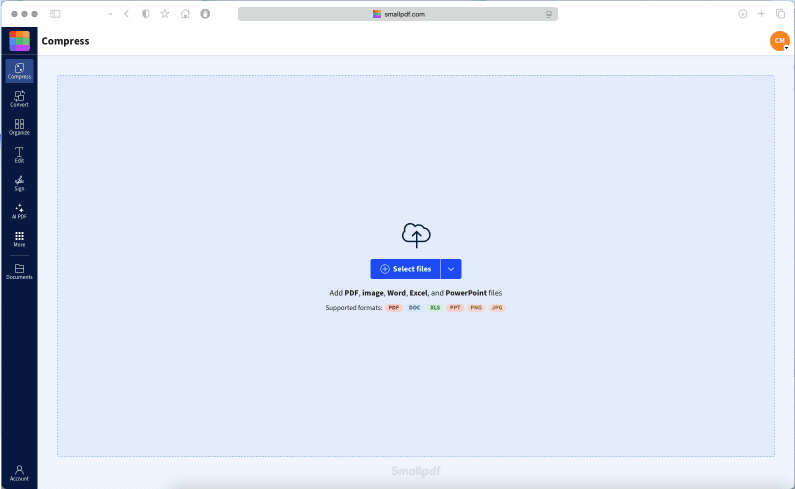Click the Select files button

[x=405, y=269]
